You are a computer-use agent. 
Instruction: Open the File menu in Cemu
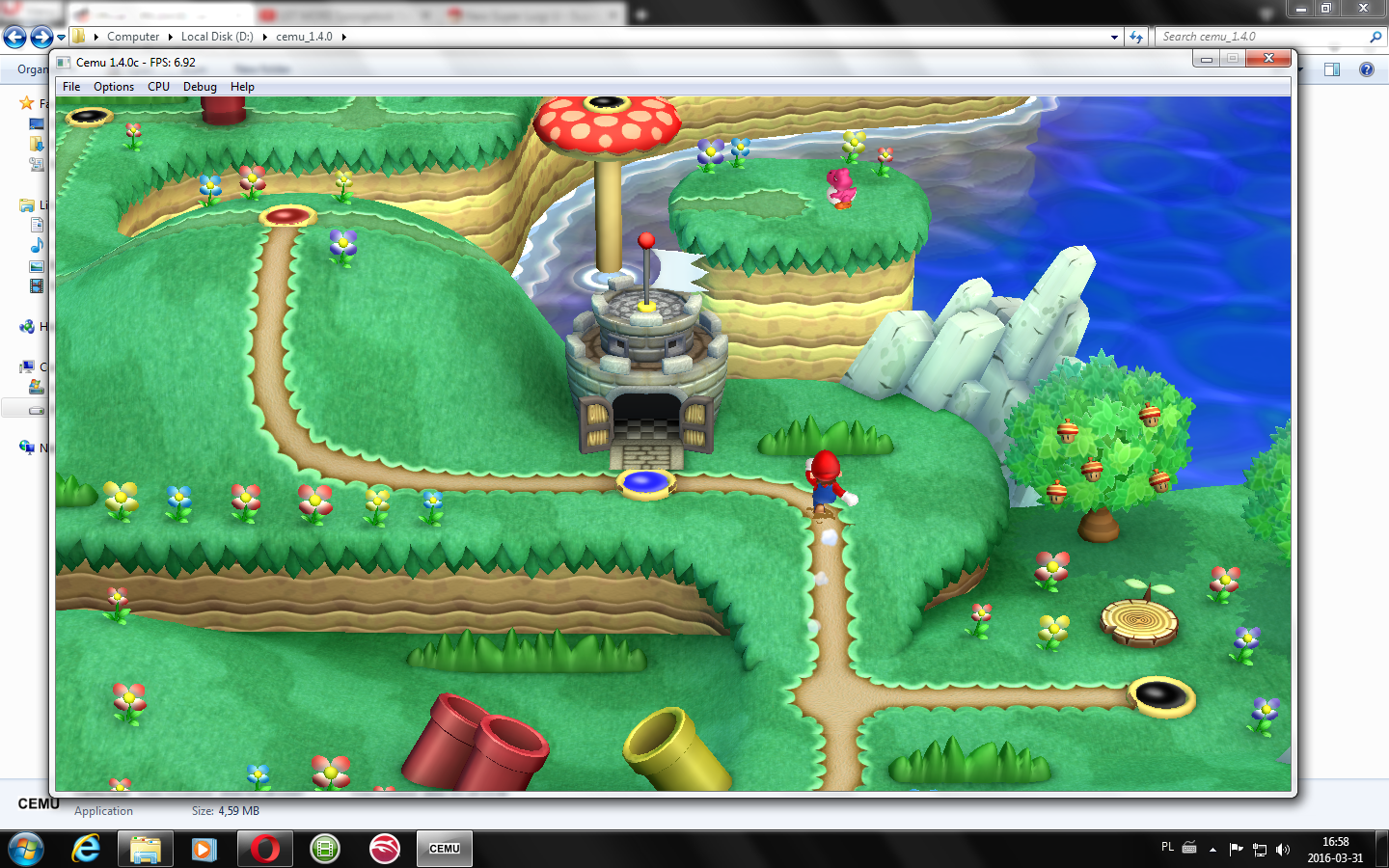(71, 87)
